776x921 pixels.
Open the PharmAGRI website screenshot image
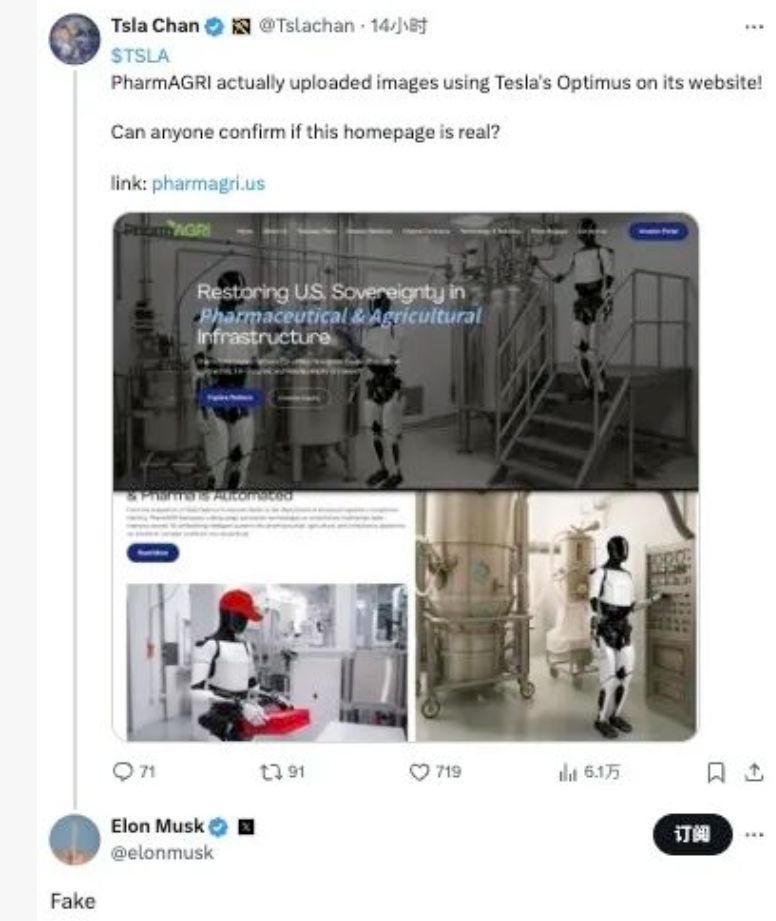point(405,476)
